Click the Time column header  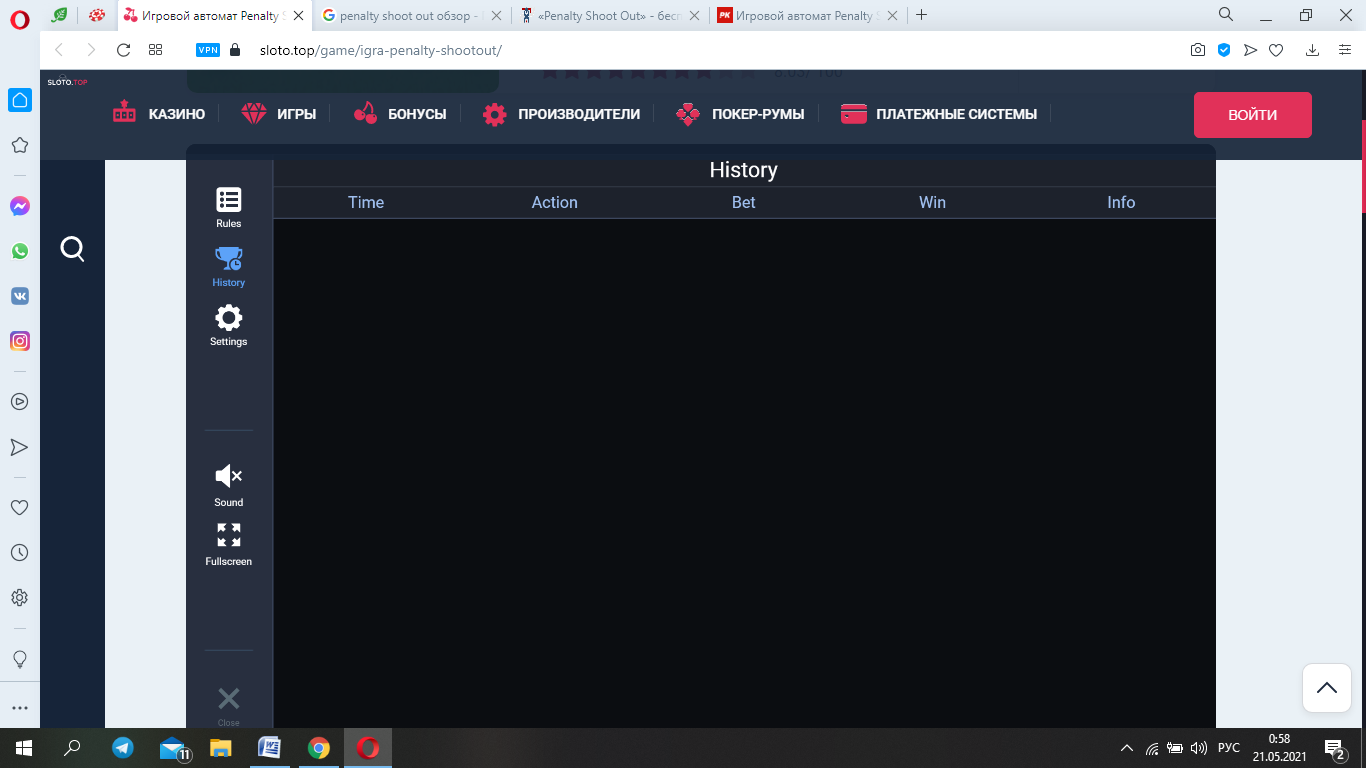tap(366, 202)
